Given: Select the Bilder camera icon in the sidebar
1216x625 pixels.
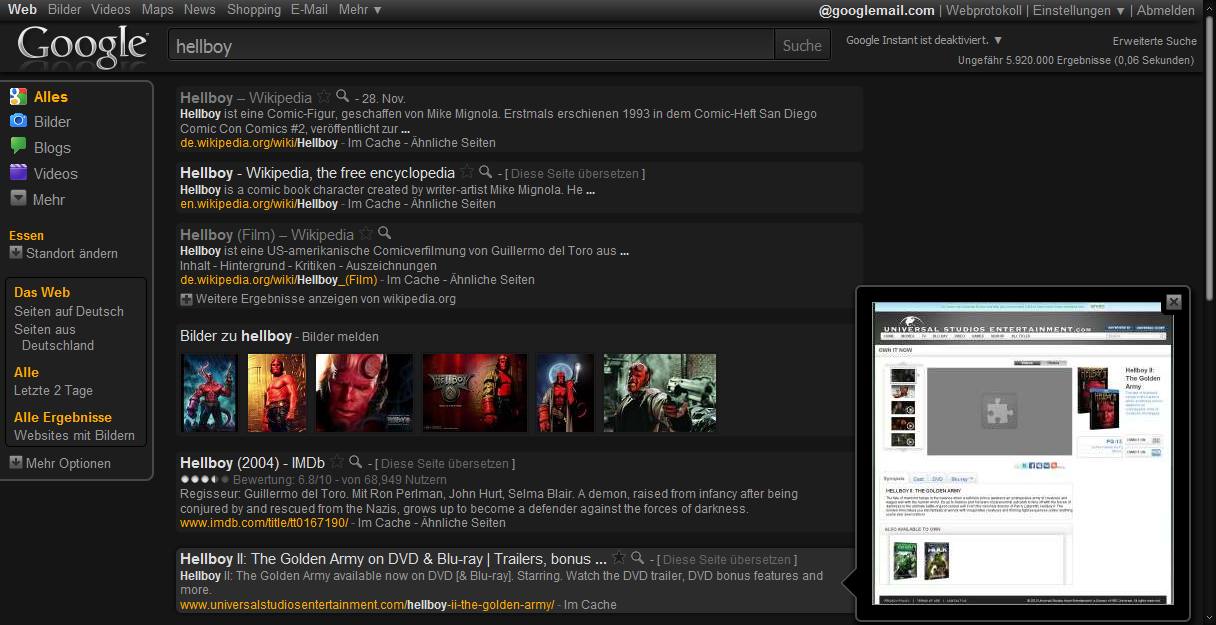Looking at the screenshot, I should click(18, 121).
